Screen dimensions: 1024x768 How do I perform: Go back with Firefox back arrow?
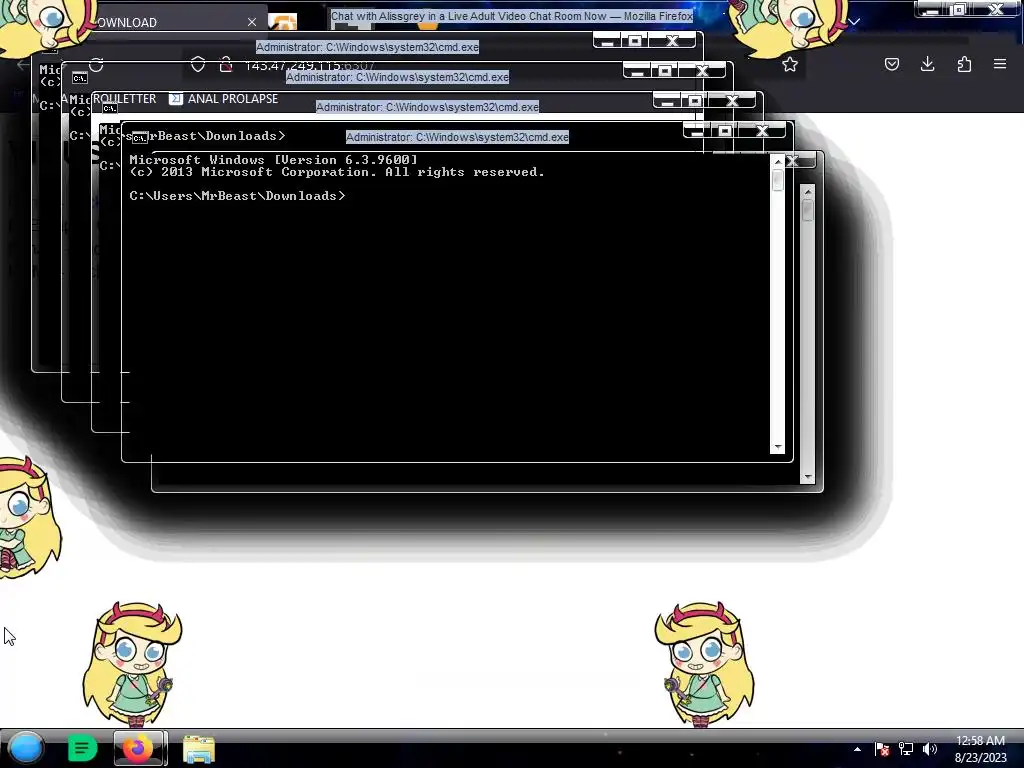(x=23, y=65)
